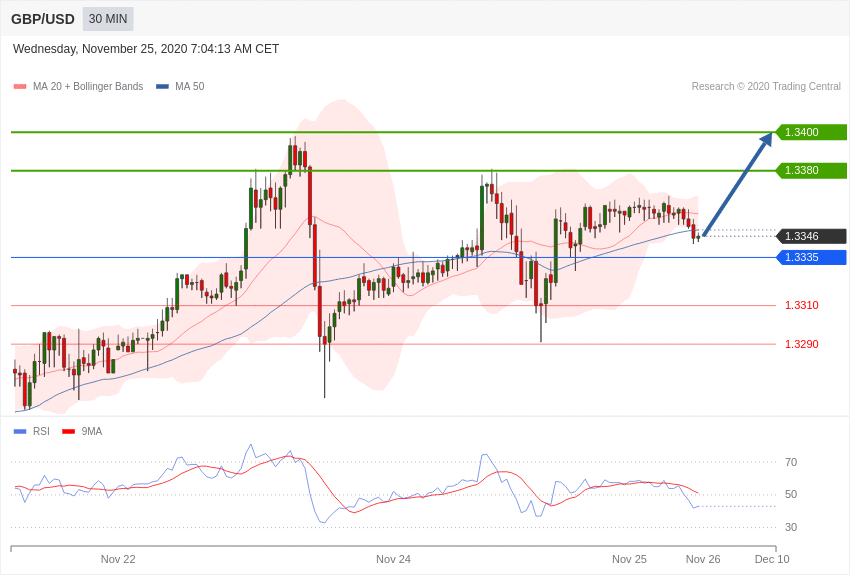Click the GBP/USD symbol title
This screenshot has width=850, height=576.
43,20
